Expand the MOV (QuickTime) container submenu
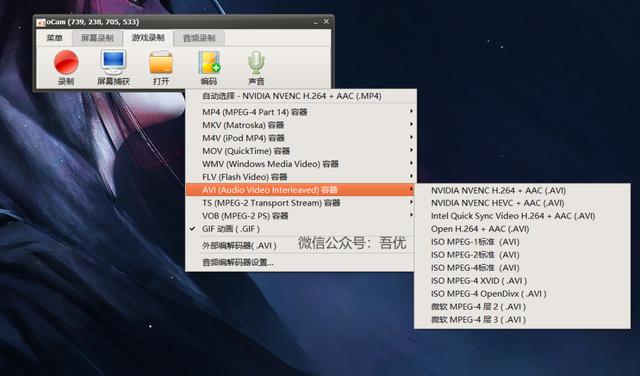The height and width of the screenshot is (376, 640). tap(301, 151)
